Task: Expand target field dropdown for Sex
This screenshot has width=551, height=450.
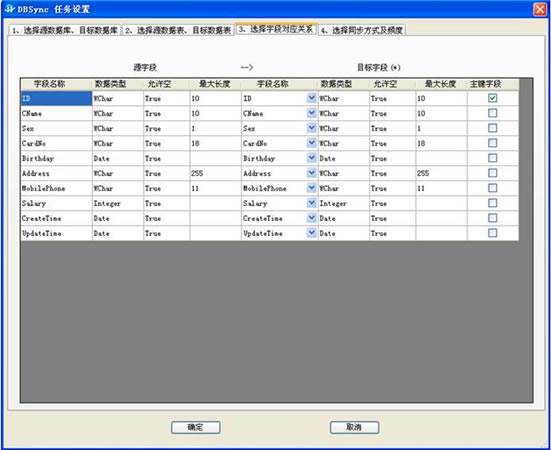Action: [311, 128]
